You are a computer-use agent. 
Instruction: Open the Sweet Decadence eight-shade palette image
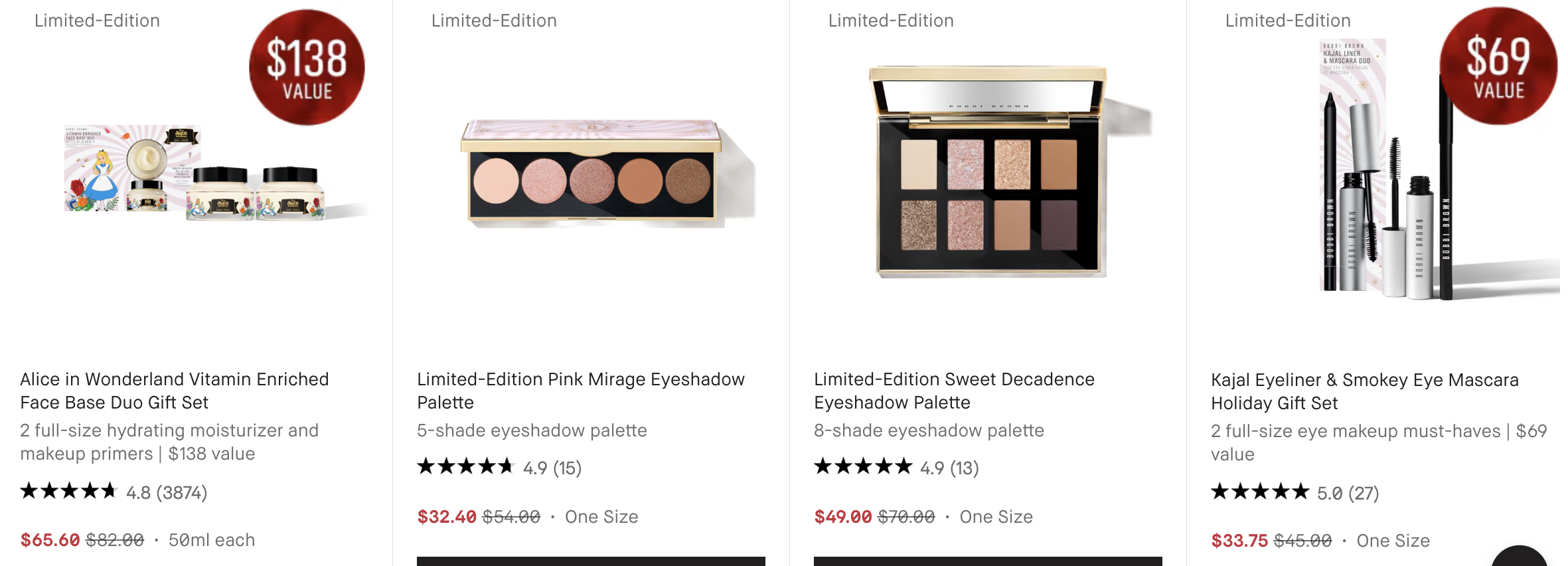click(x=989, y=173)
